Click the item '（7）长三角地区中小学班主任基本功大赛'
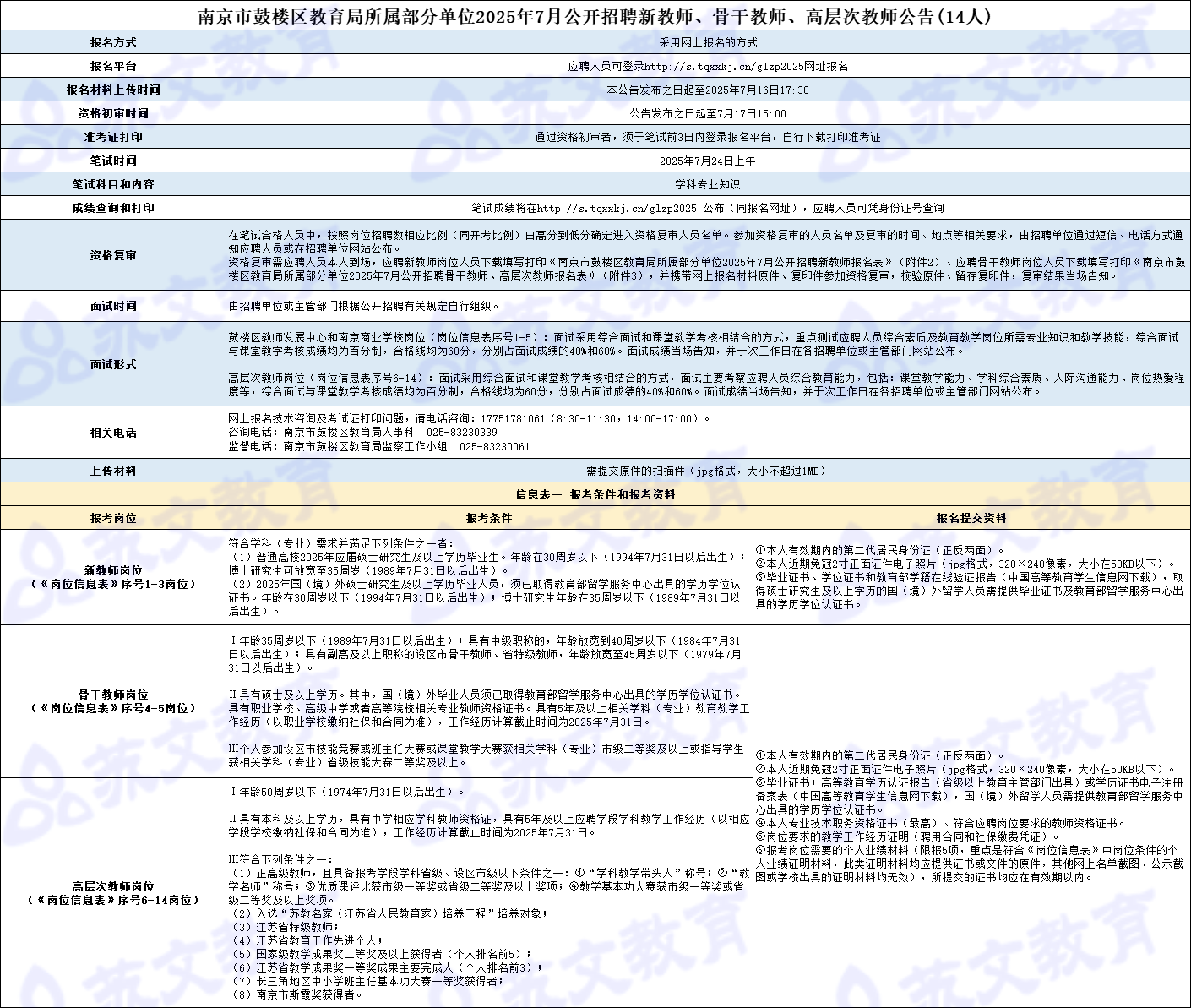 367,981
